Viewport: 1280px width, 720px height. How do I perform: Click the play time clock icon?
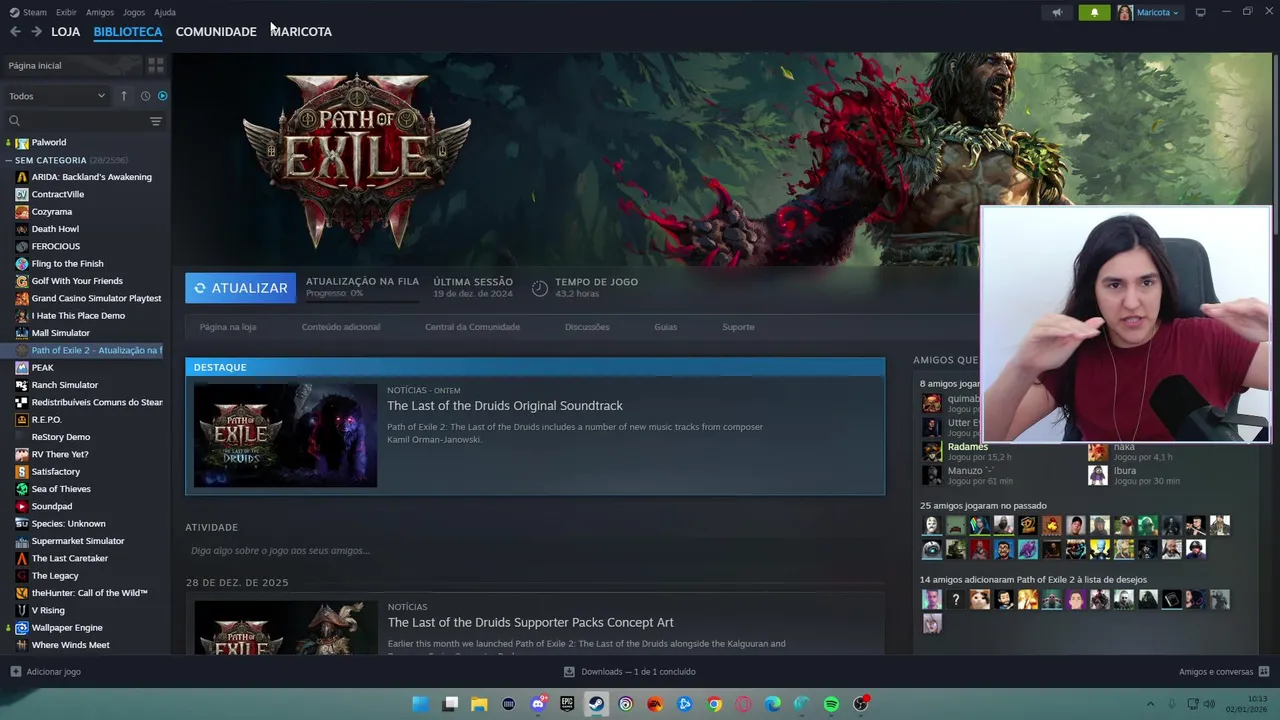(539, 288)
